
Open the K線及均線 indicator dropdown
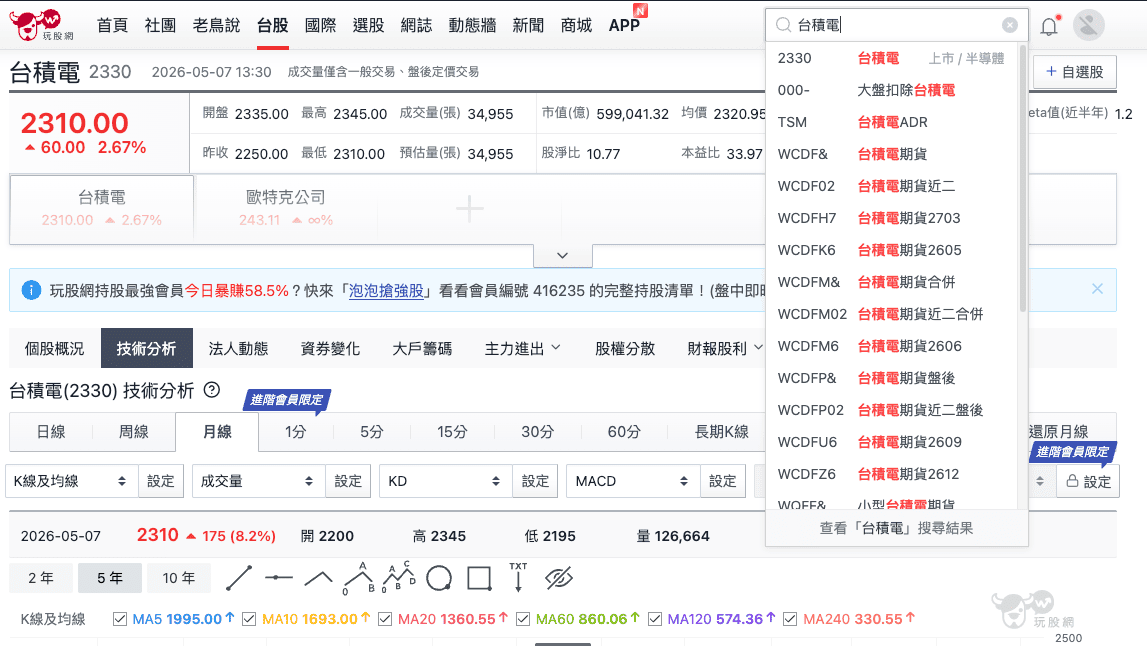pyautogui.click(x=72, y=481)
